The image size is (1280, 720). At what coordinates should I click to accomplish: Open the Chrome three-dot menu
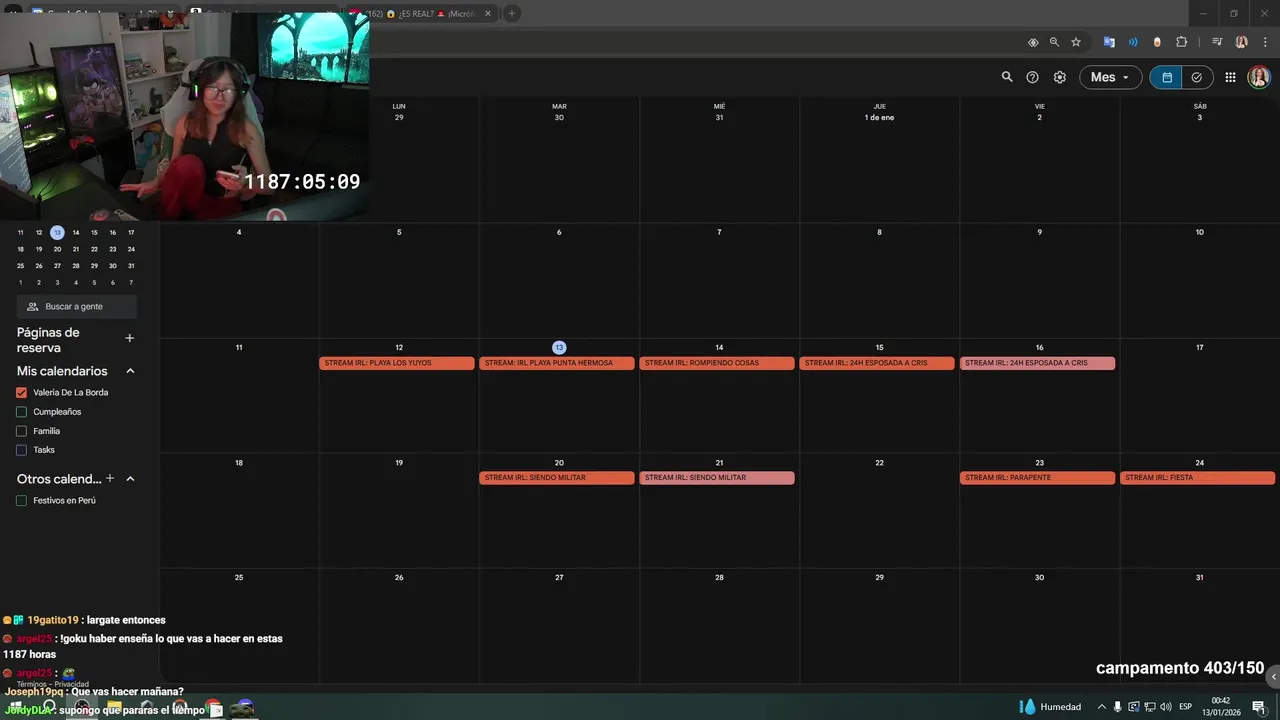click(1265, 42)
